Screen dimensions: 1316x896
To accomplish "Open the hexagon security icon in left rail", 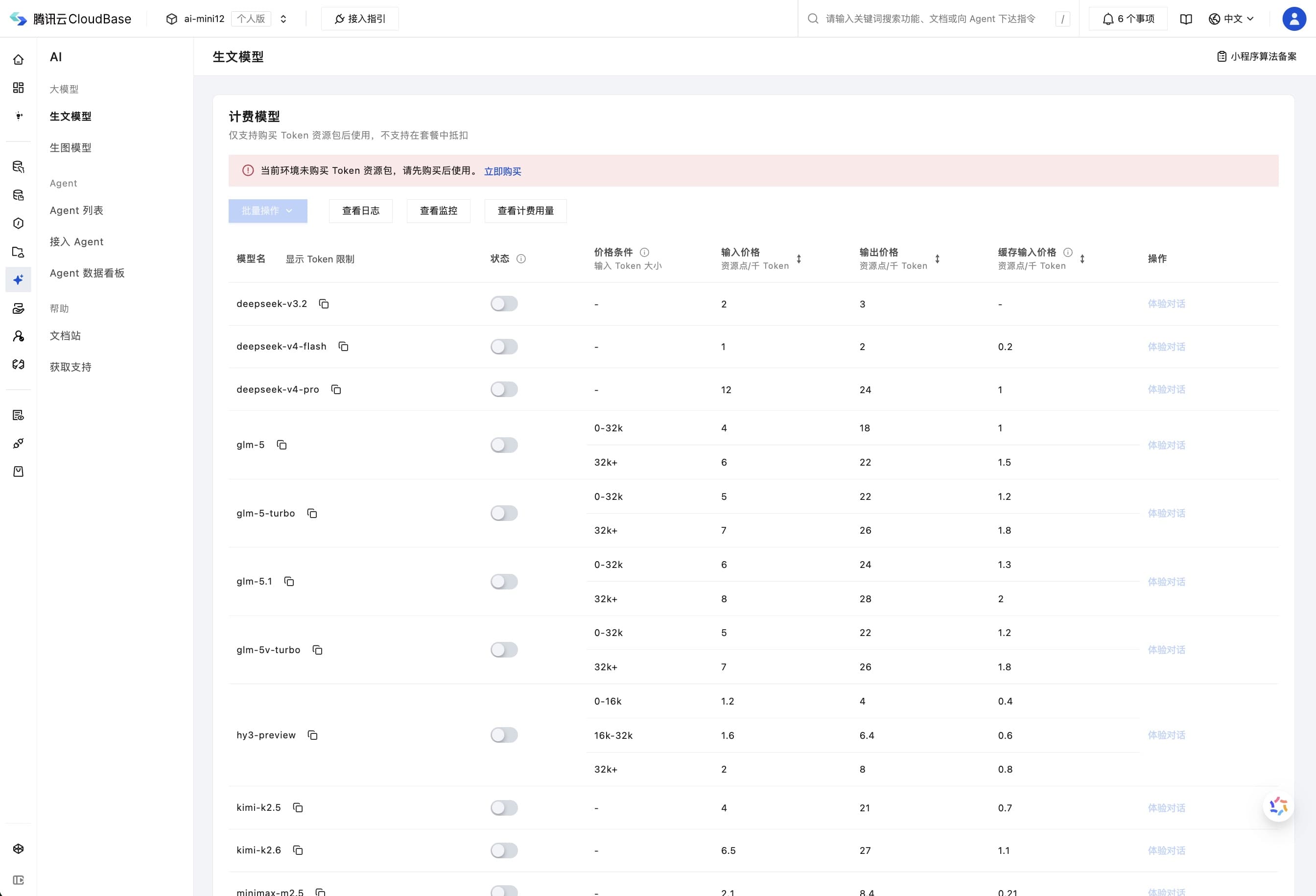I will [18, 223].
